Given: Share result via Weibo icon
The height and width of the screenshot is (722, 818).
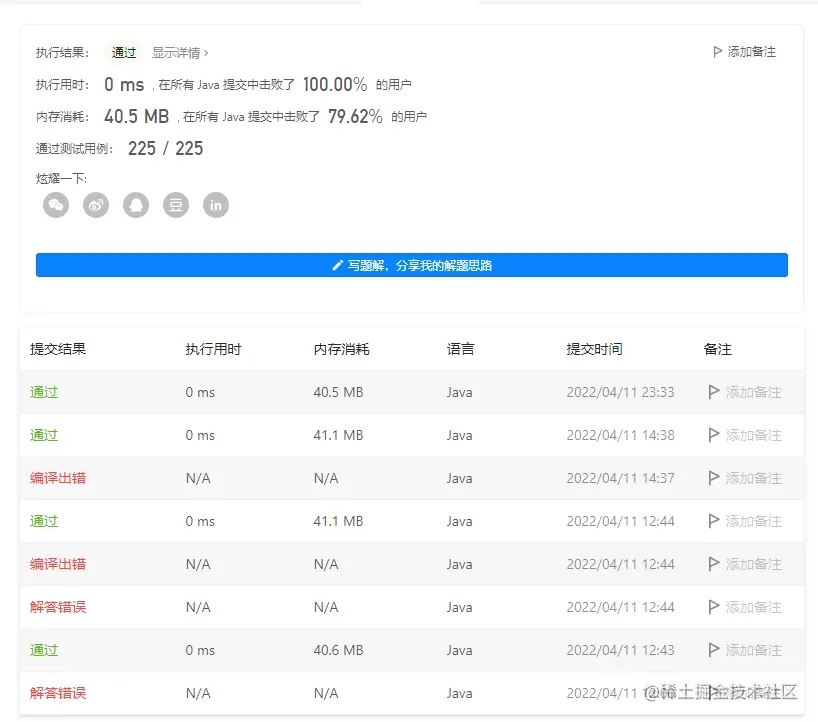Looking at the screenshot, I should [x=96, y=205].
